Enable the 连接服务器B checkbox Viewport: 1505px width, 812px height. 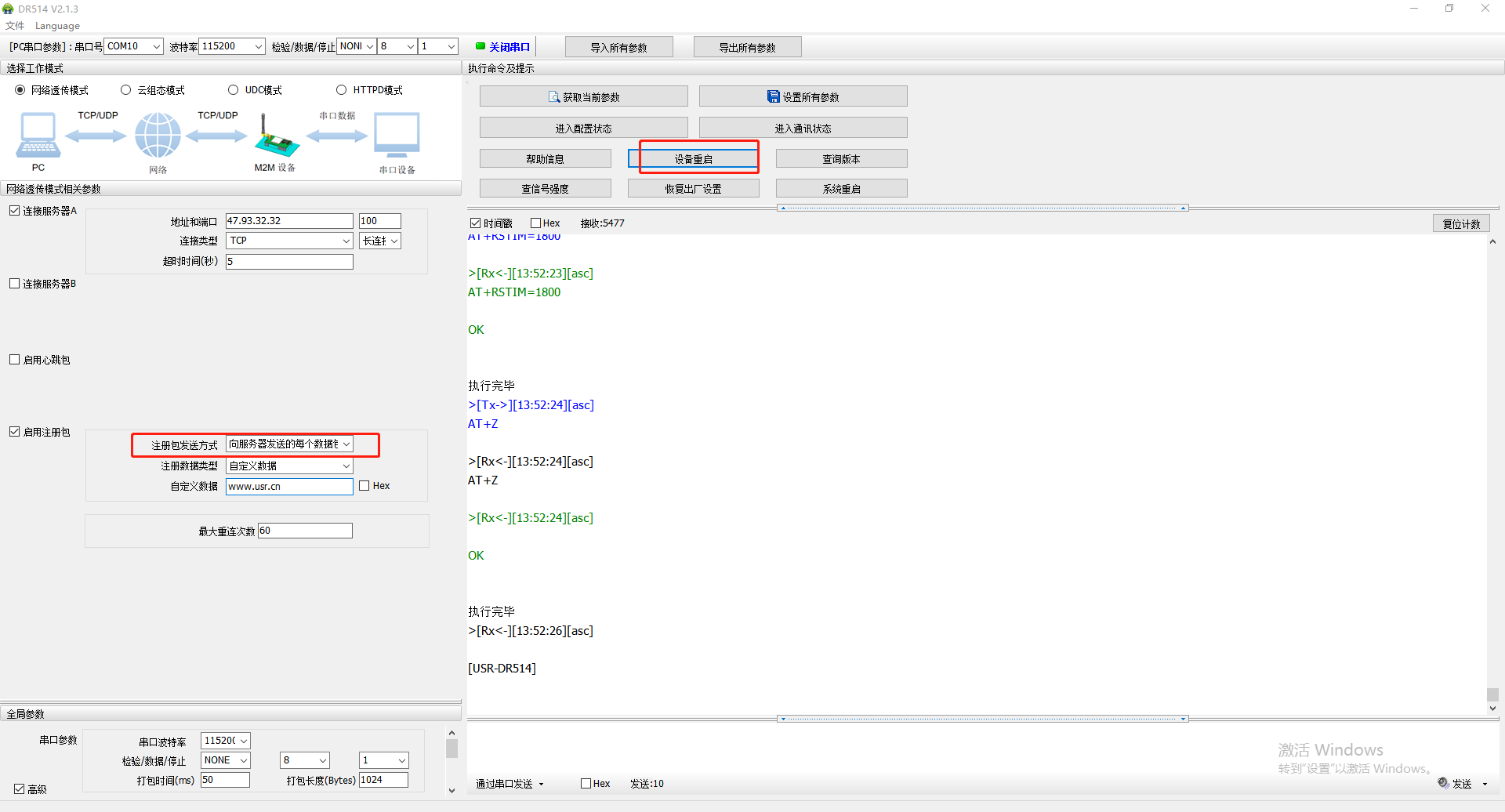(15, 284)
